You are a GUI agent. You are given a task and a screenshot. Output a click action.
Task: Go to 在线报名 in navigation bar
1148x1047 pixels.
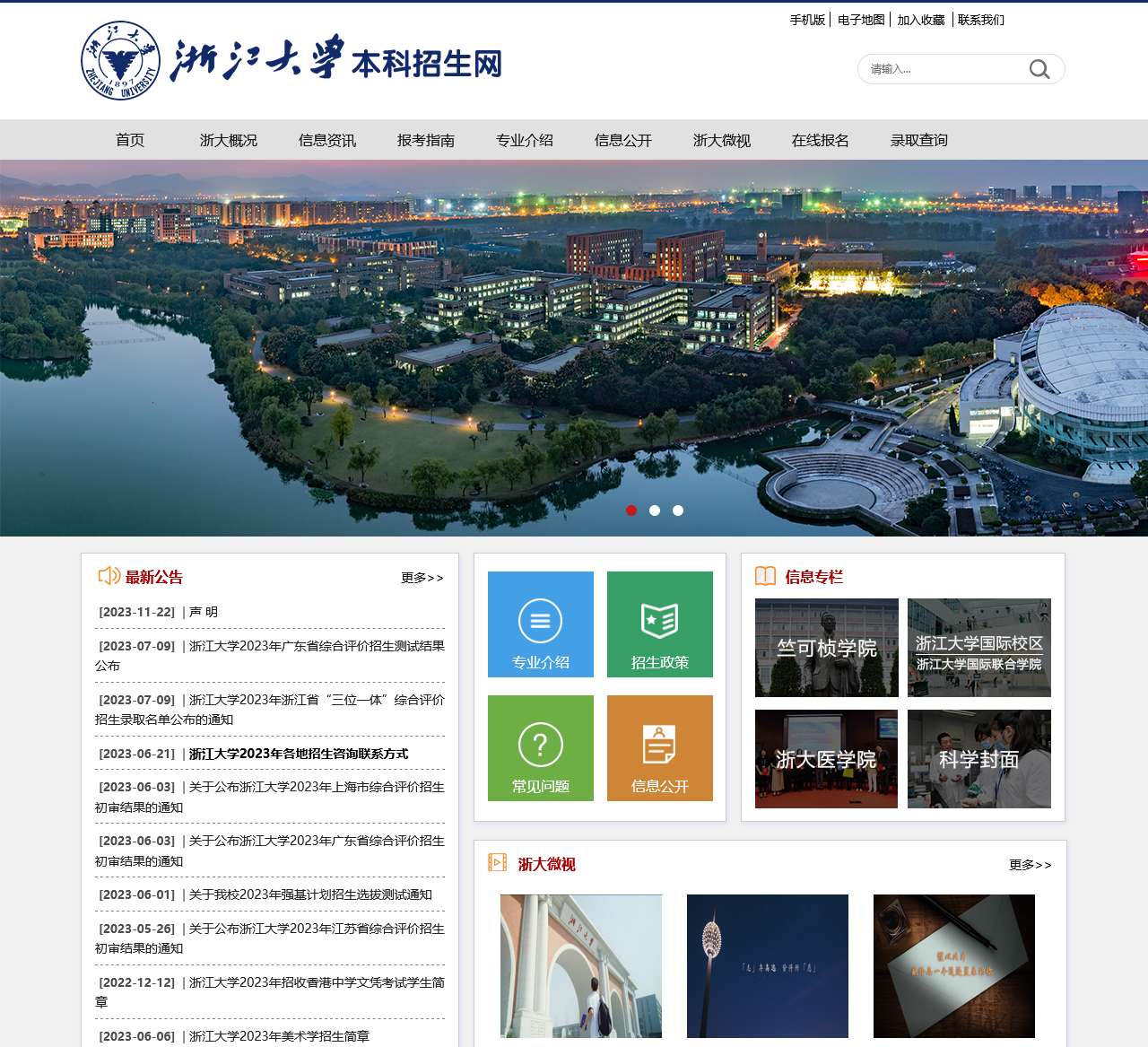(x=821, y=140)
